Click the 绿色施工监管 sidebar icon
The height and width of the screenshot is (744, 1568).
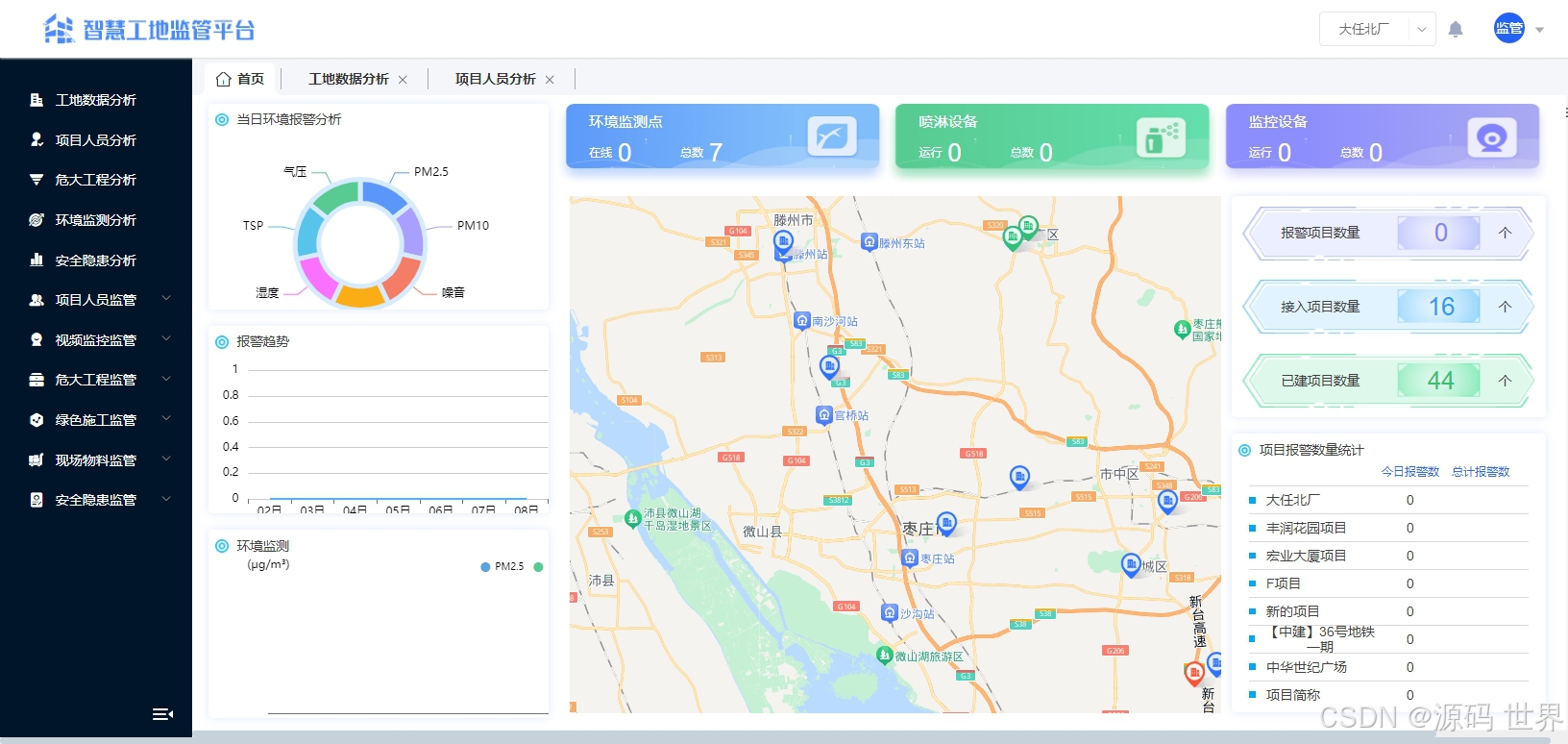37,420
